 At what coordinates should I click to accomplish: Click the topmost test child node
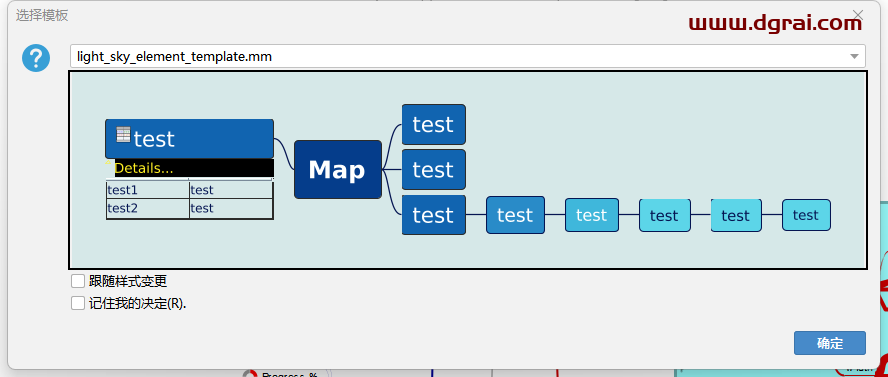coord(434,124)
